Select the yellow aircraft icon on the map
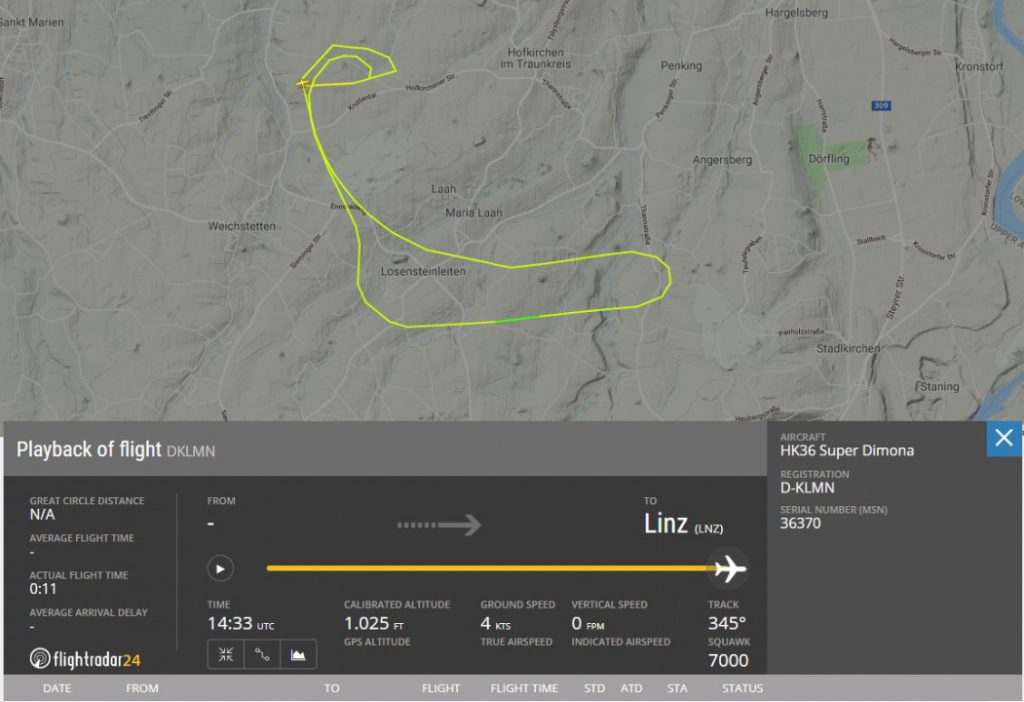 click(302, 84)
